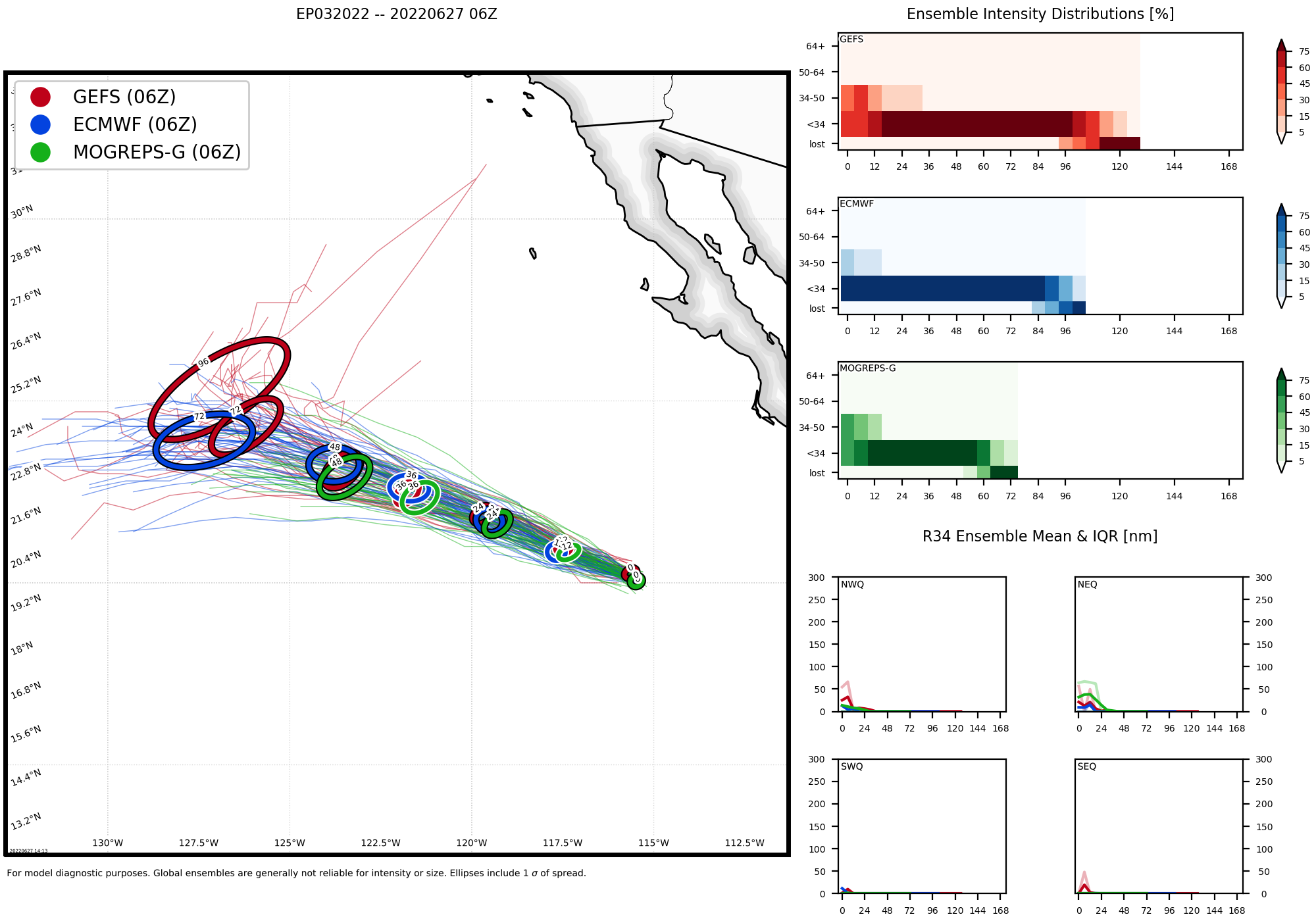The image size is (1316, 921).
Task: Click the MOGREPS-G (06Z) legend text
Action: (157, 152)
